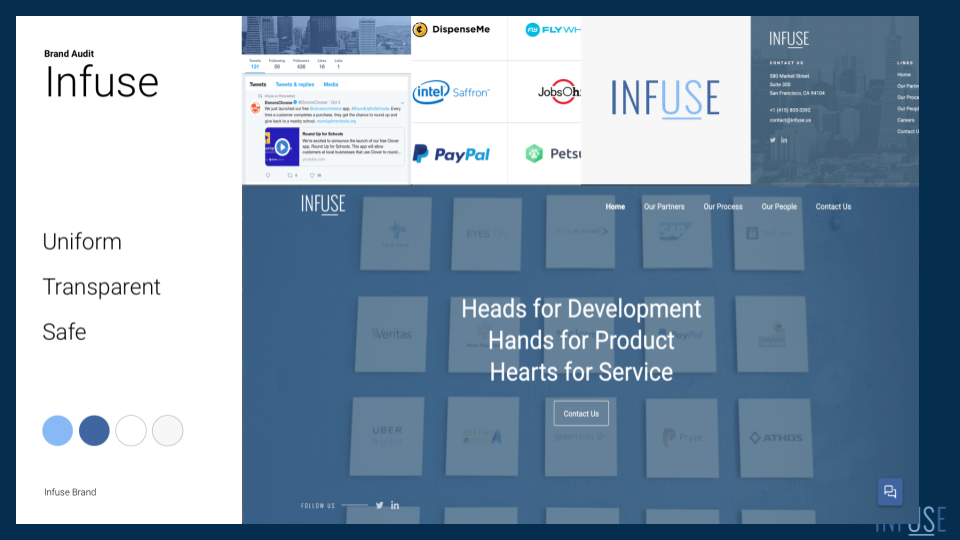
Task: Open the Our Partners nav item
Action: (x=664, y=207)
